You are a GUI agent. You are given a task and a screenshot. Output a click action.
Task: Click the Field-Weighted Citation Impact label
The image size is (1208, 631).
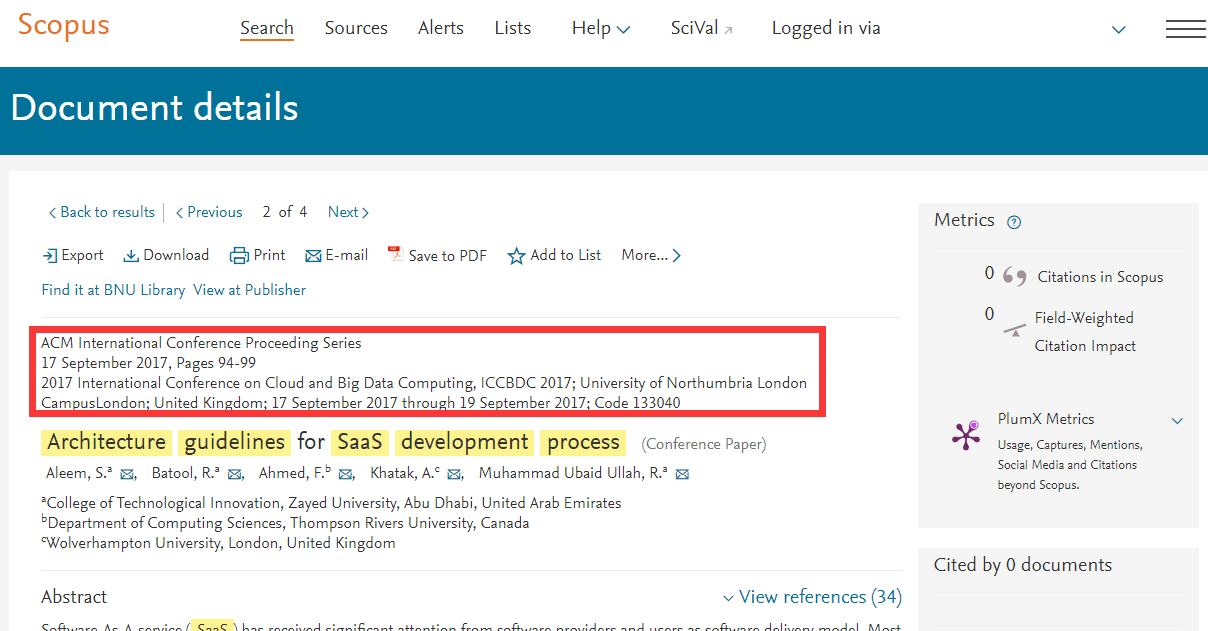[1085, 332]
